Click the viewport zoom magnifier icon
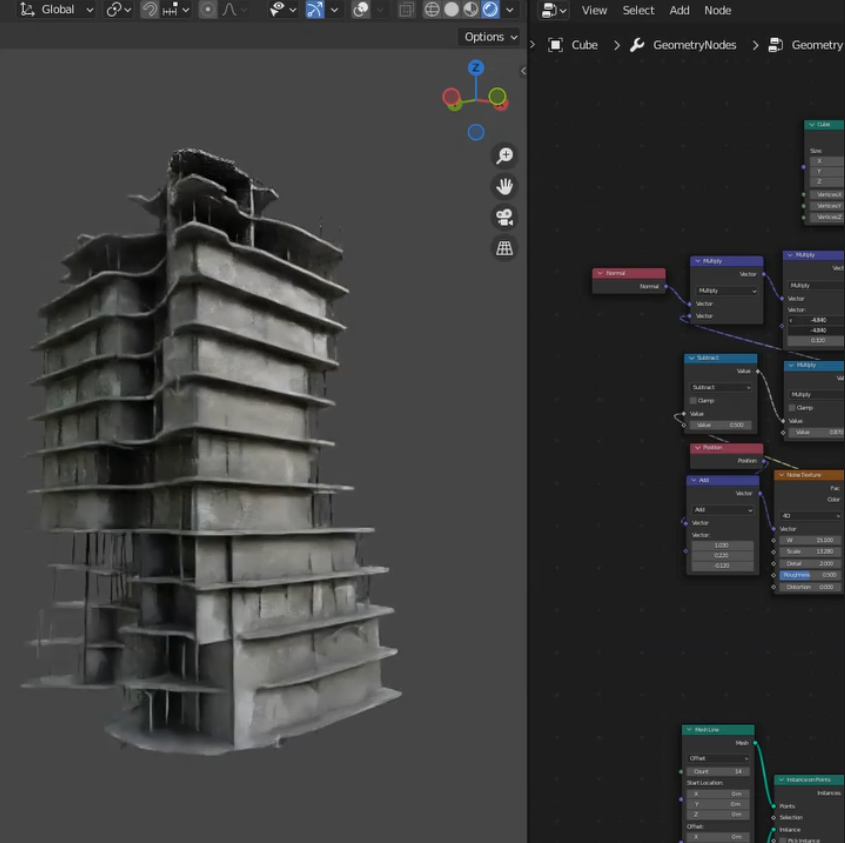The height and width of the screenshot is (843, 845). [505, 156]
